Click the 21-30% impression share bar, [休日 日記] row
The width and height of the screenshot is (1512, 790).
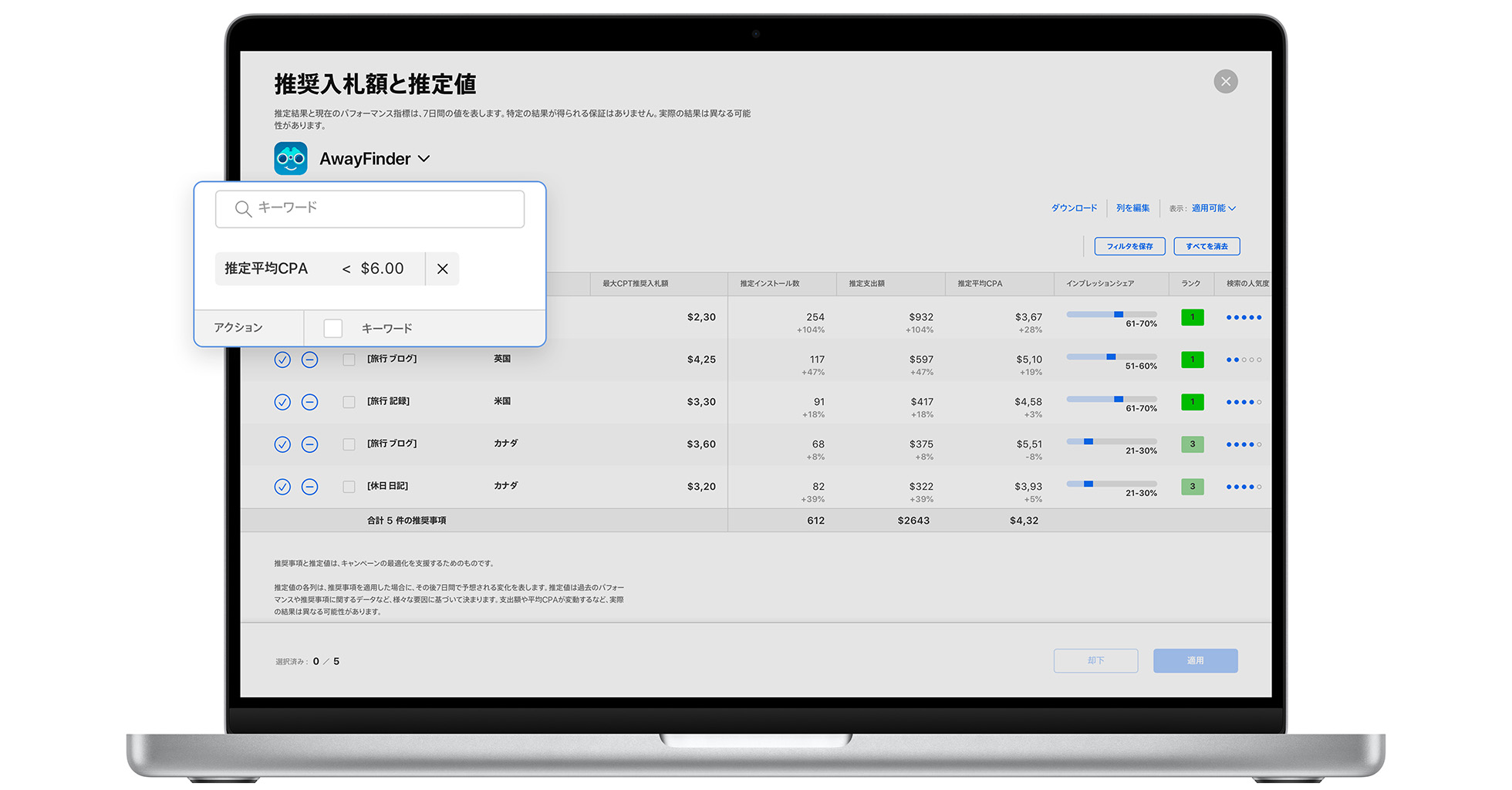(1112, 484)
